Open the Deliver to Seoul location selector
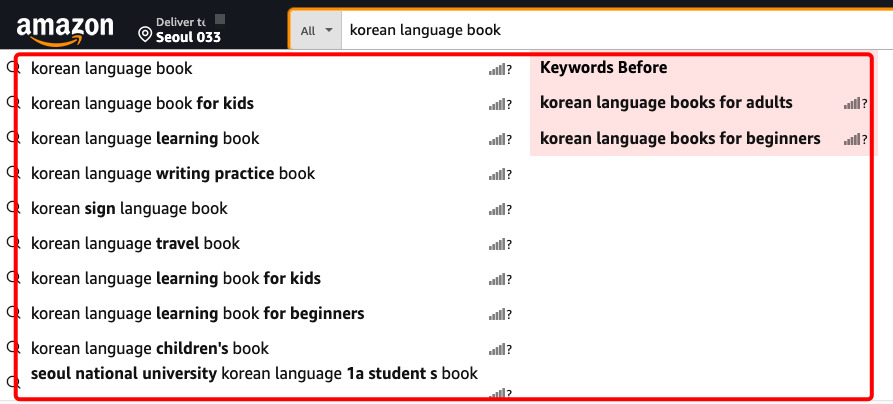The image size is (893, 404). [x=181, y=30]
